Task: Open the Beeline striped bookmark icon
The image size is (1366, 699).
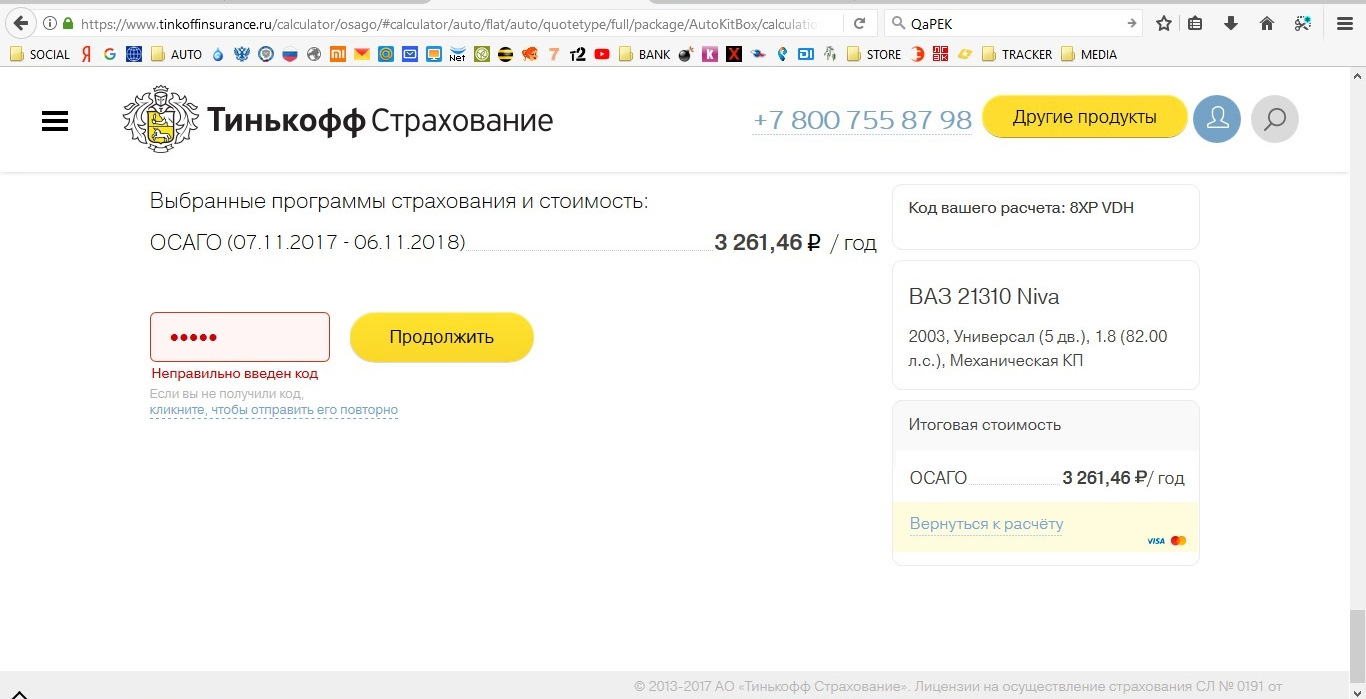Action: [x=505, y=55]
